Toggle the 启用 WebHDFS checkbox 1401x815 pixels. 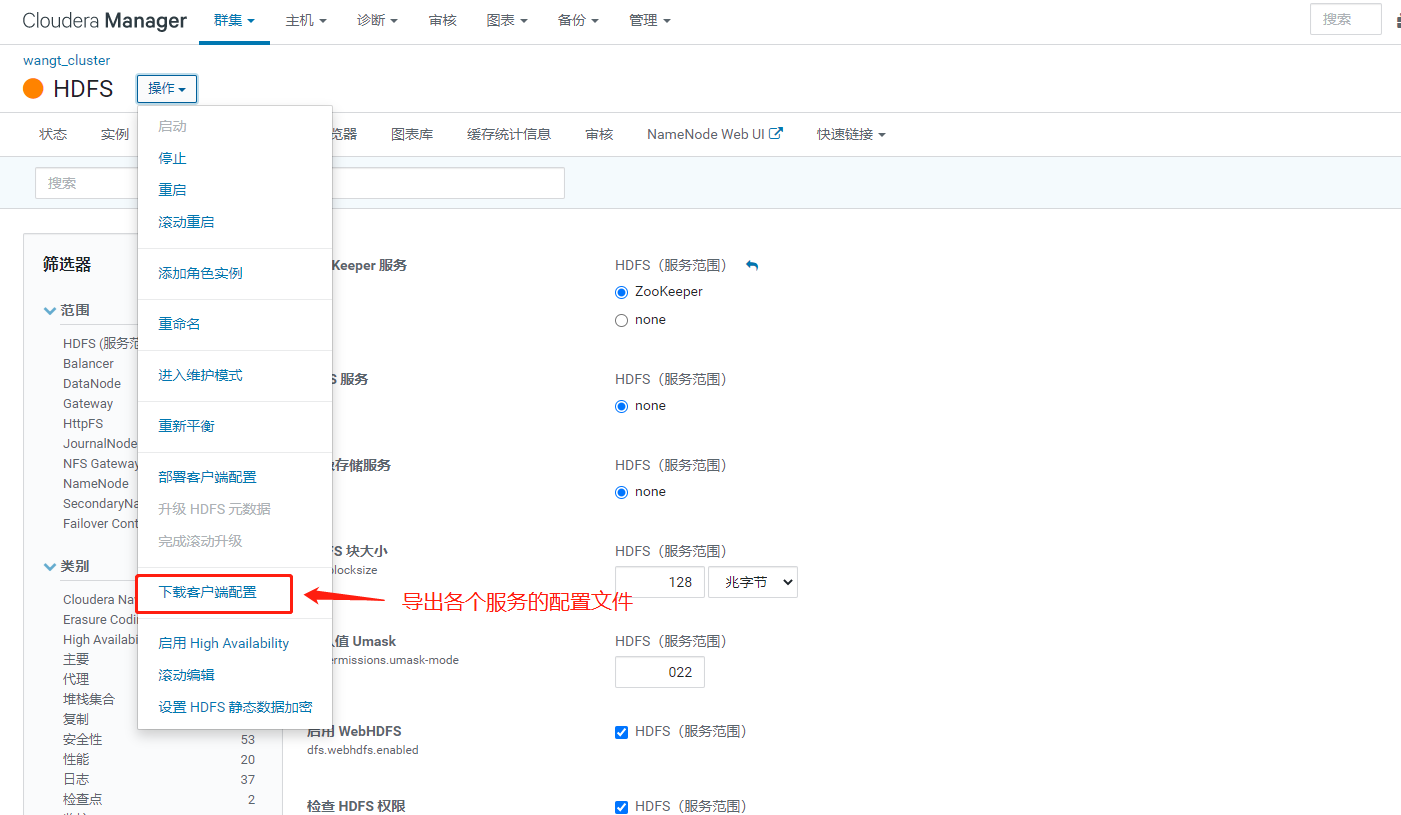tap(622, 732)
